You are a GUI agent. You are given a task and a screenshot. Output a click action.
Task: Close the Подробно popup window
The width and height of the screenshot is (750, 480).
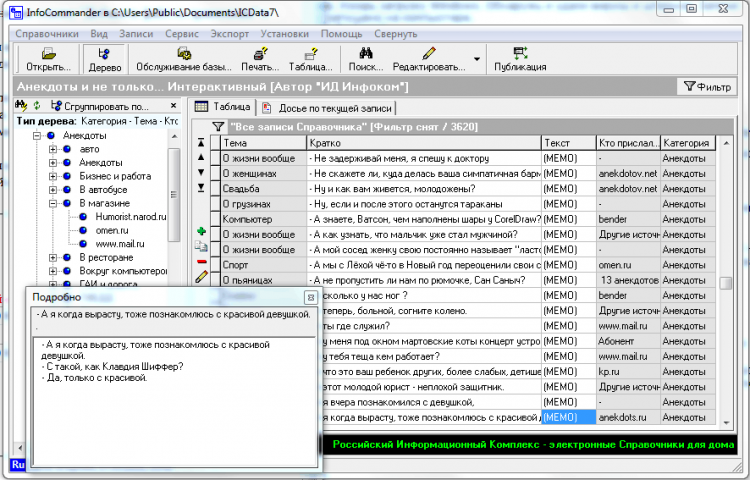310,297
